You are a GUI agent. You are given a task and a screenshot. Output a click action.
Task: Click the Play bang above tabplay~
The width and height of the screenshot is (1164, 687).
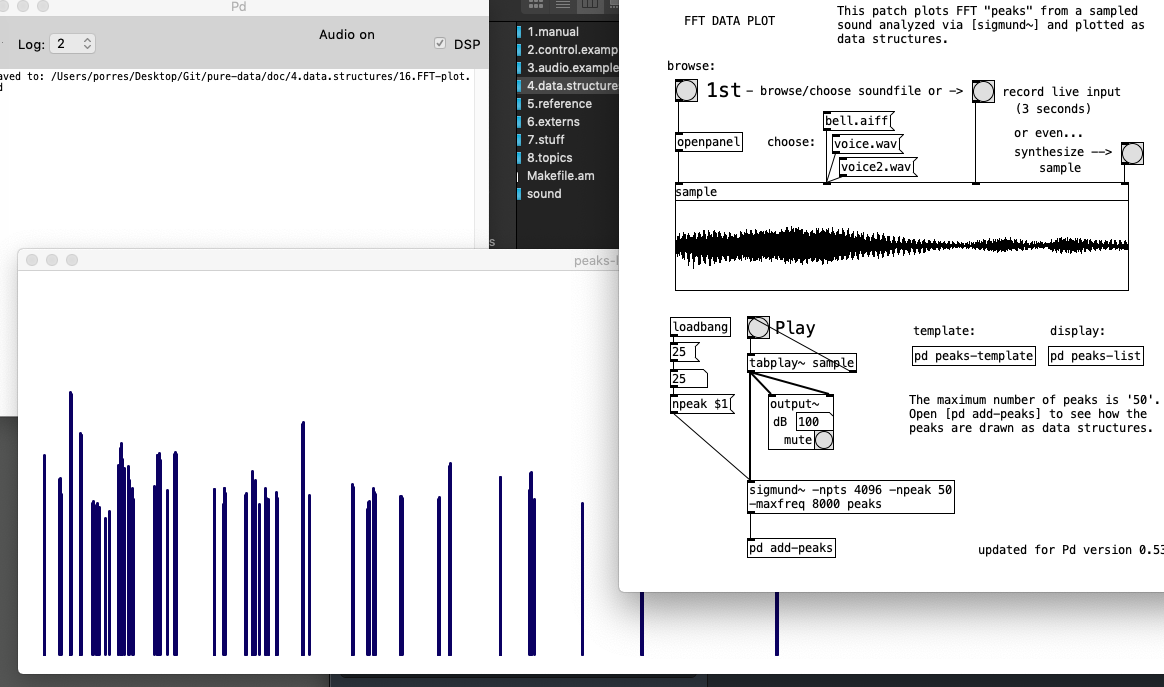757,326
